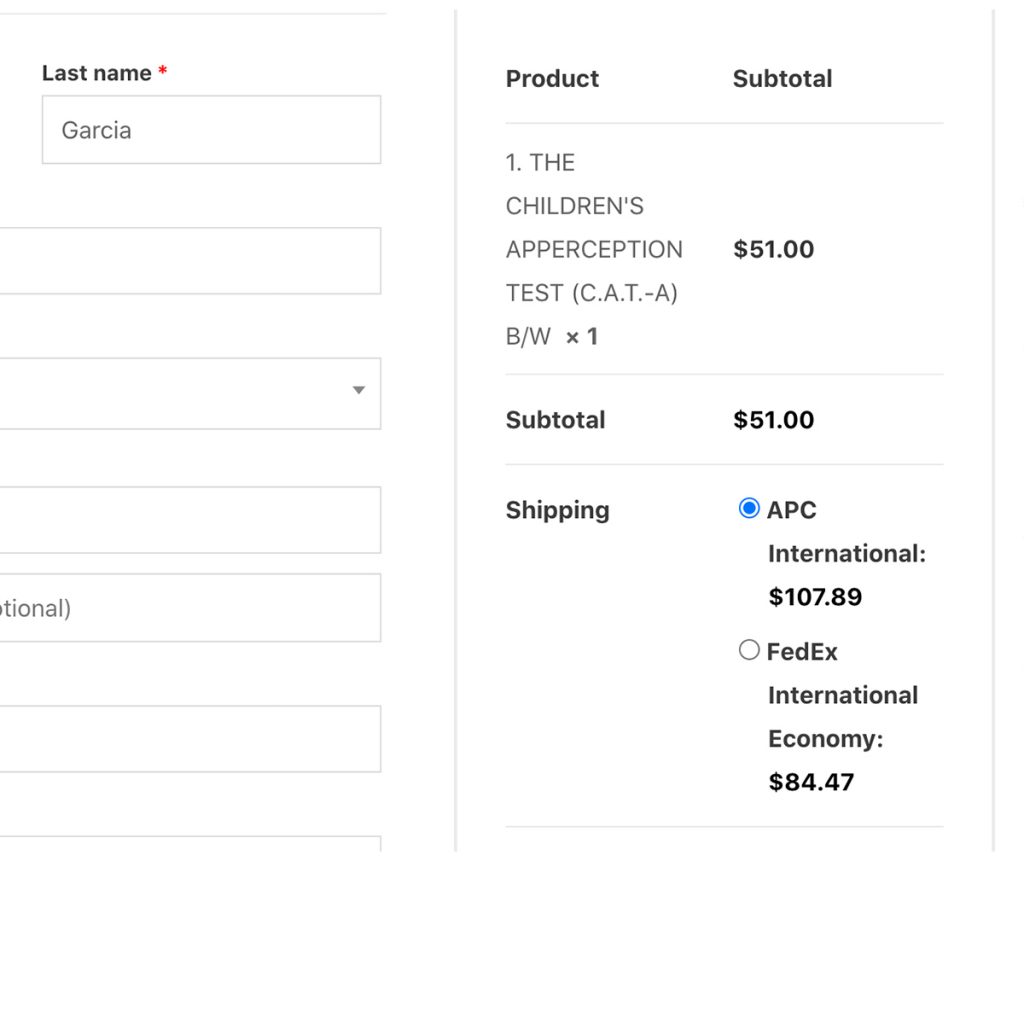Click the field with the optional placeholder
Viewport: 1024px width, 1024px height.
tap(190, 608)
